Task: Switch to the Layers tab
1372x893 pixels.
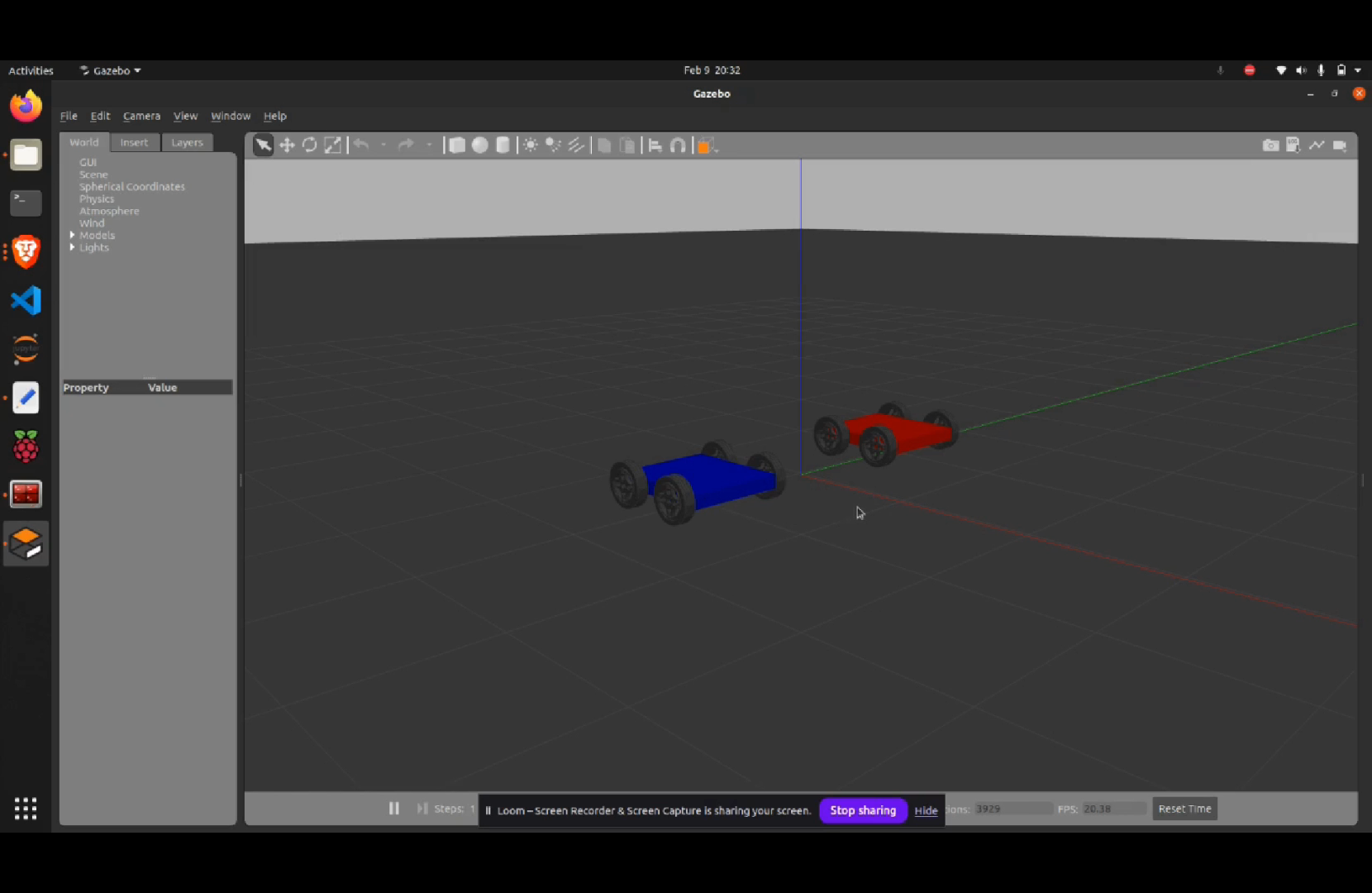Action: pos(187,142)
